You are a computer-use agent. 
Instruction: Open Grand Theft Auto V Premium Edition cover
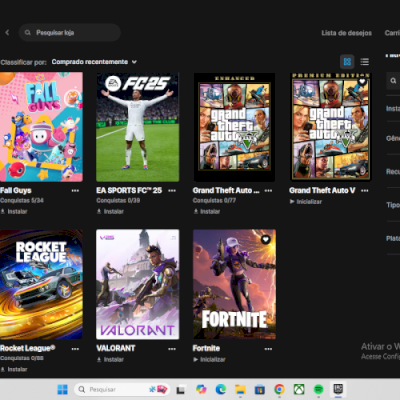[331, 127]
